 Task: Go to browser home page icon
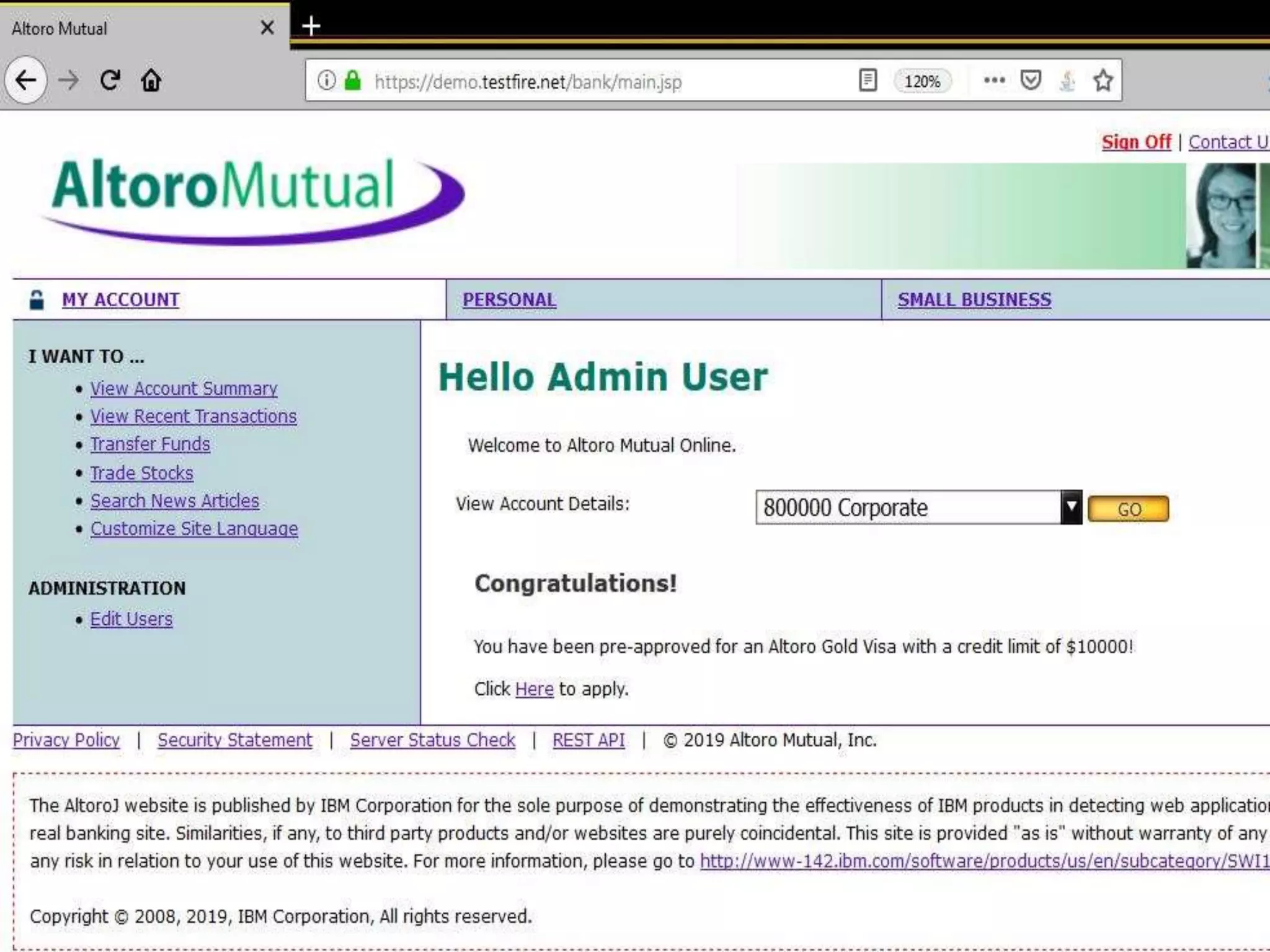click(151, 80)
